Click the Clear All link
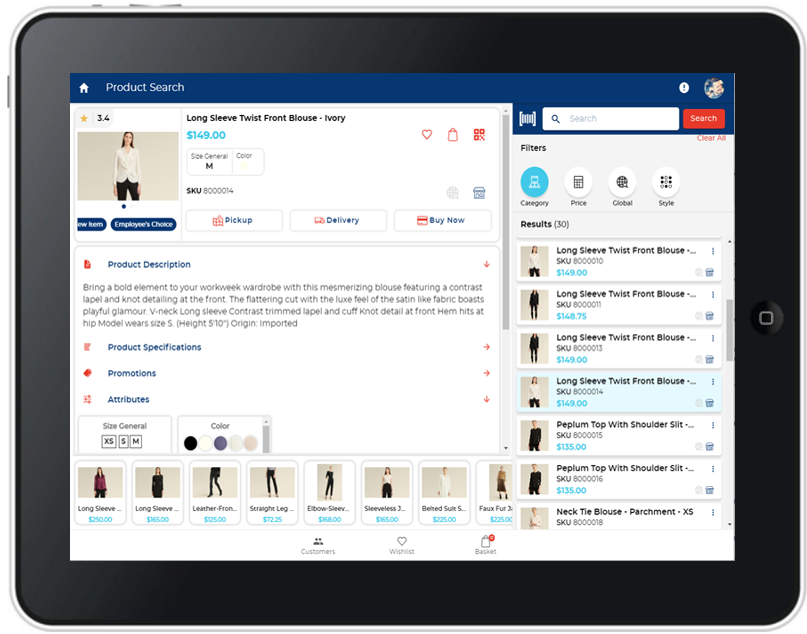 711,138
